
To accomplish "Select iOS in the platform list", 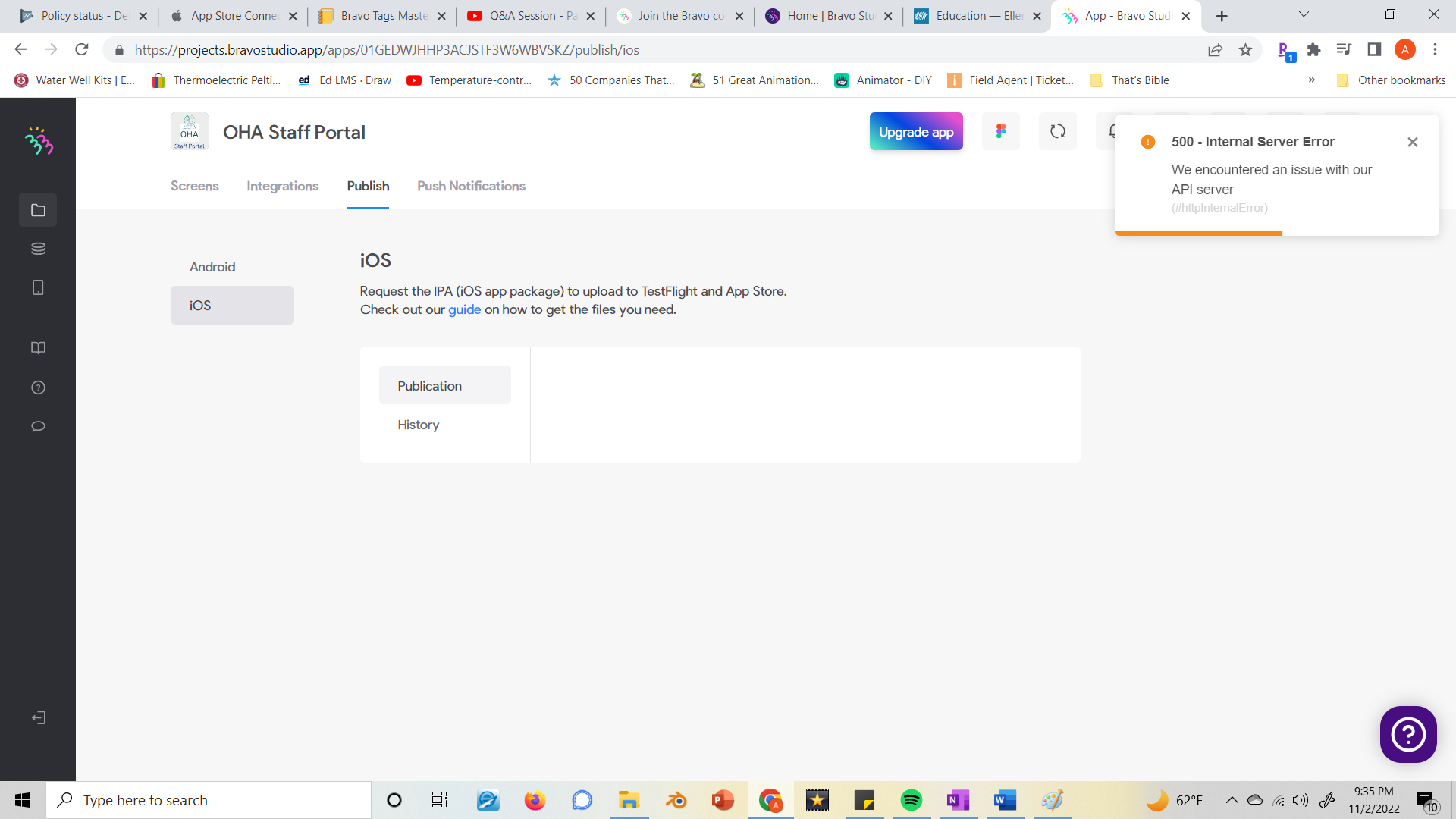I will [x=232, y=305].
